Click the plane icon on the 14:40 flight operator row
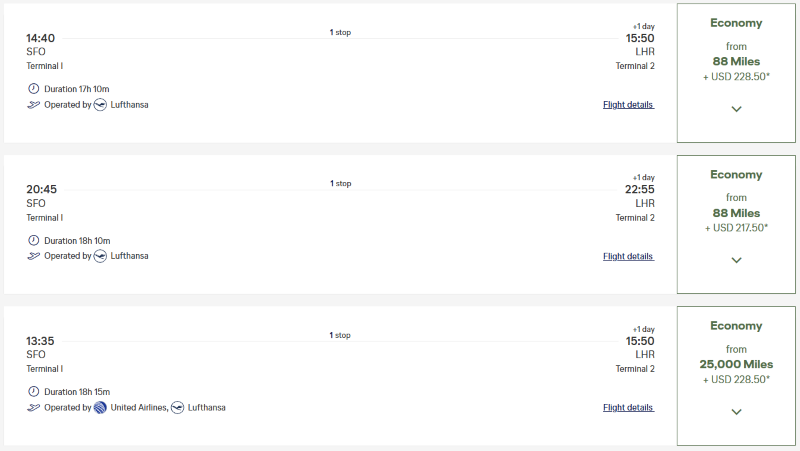Viewport: 800px width, 451px height. tap(34, 104)
